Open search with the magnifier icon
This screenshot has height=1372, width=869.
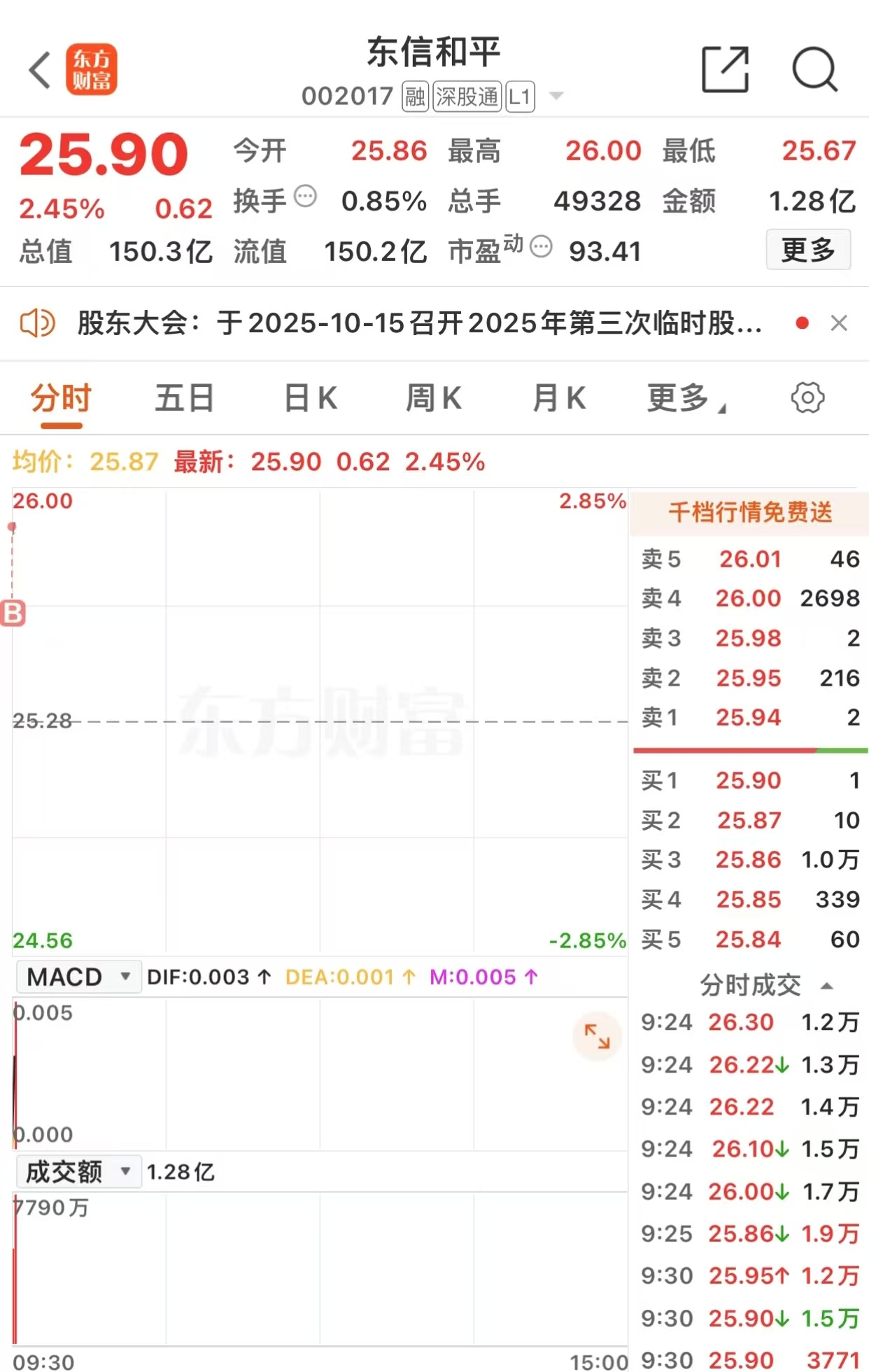click(x=815, y=70)
